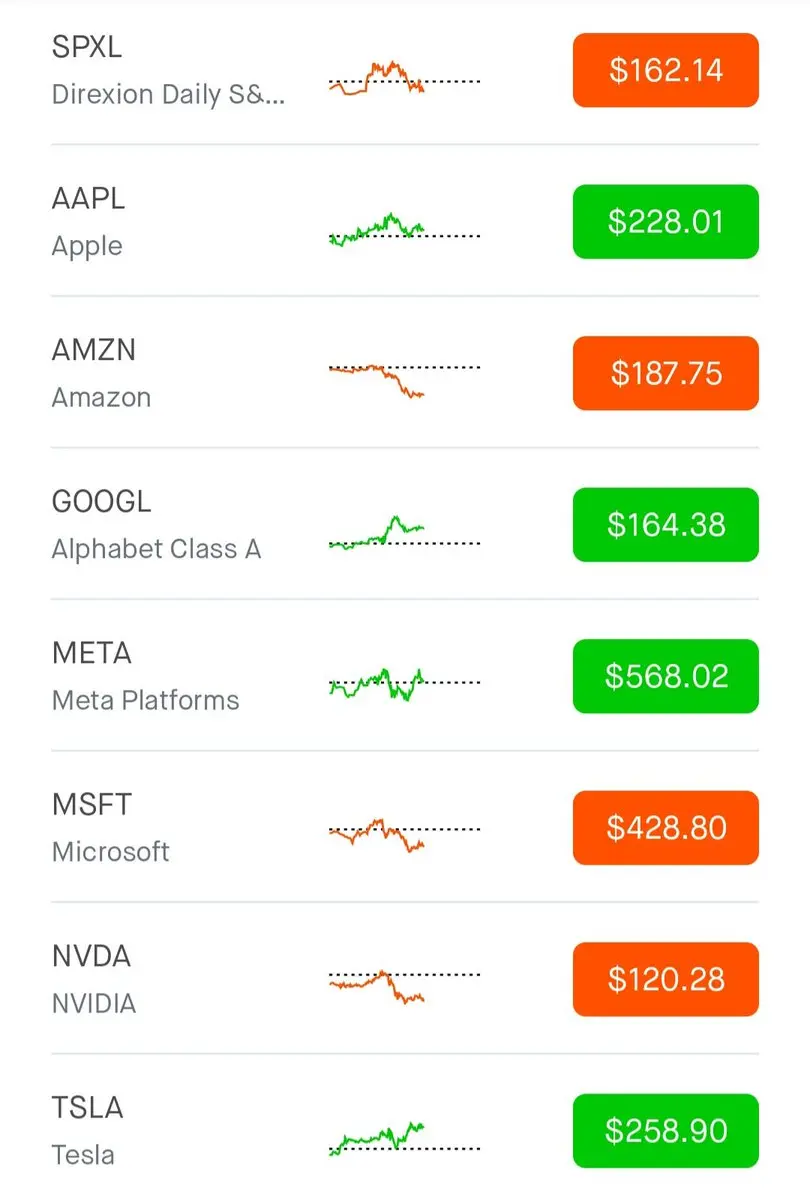810x1200 pixels.
Task: Tap the $568.02 Meta price button
Action: click(666, 676)
